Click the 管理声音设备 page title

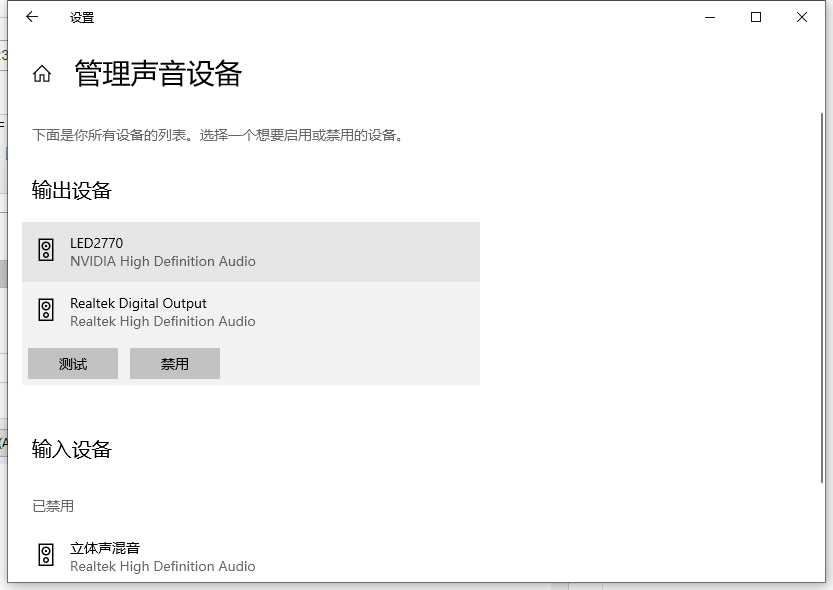point(158,74)
